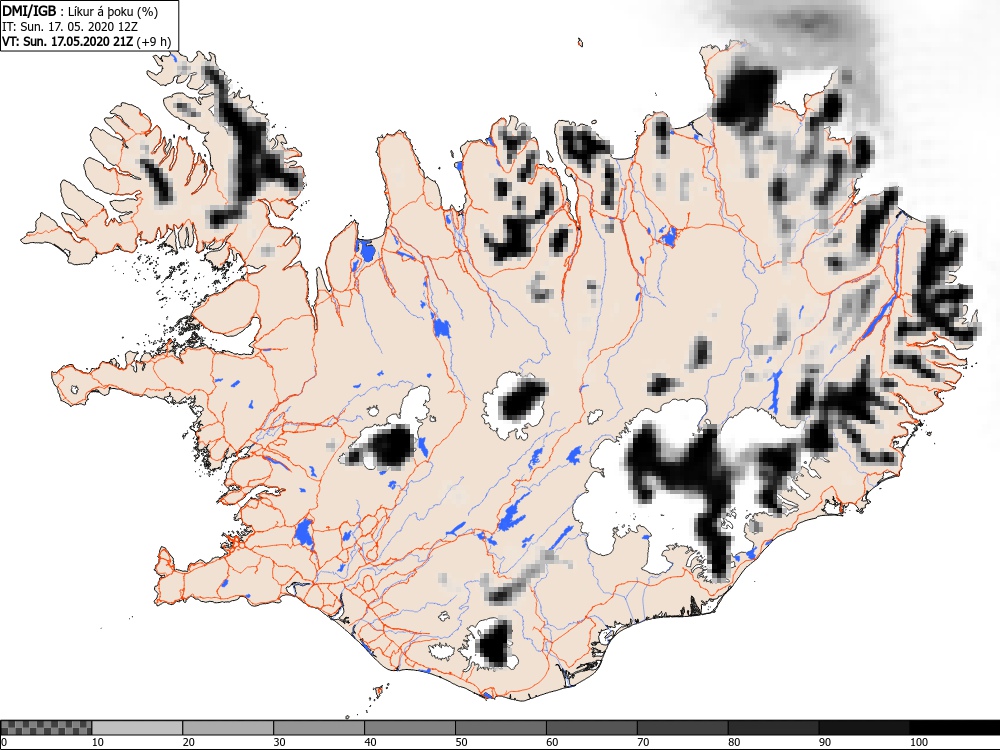The height and width of the screenshot is (750, 1000).
Task: Click the legend label '40'
Action: click(x=371, y=742)
